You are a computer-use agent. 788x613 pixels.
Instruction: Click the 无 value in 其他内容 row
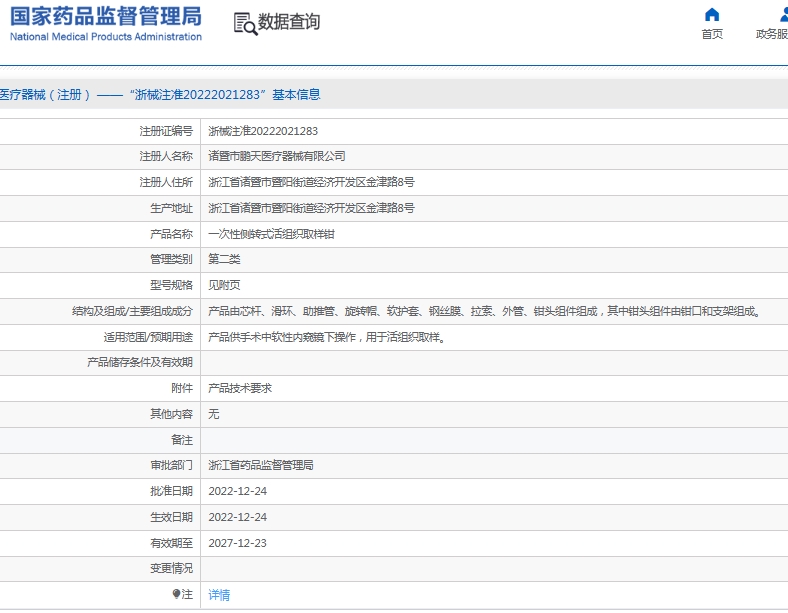(x=214, y=414)
